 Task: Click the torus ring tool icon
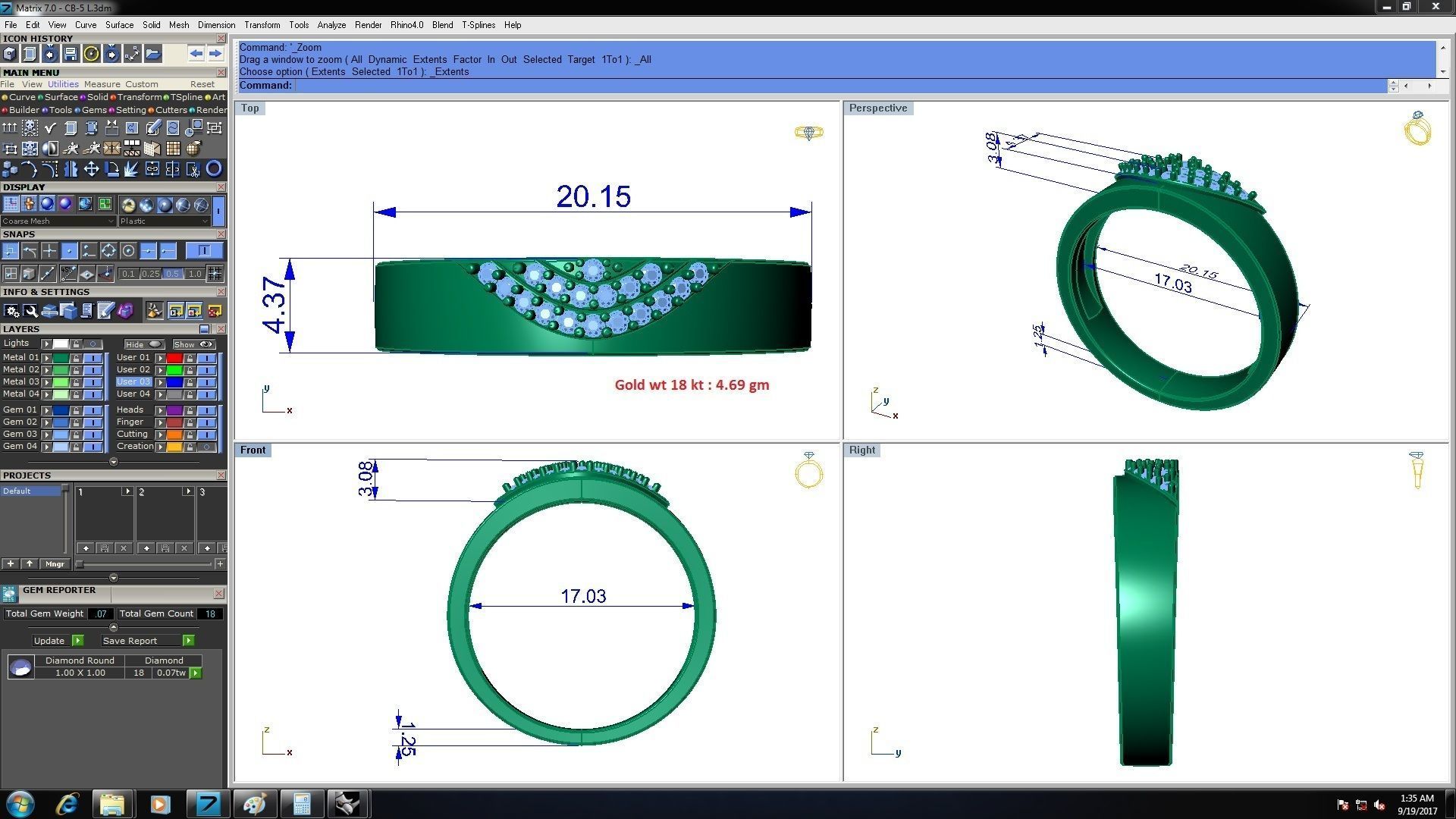point(214,169)
